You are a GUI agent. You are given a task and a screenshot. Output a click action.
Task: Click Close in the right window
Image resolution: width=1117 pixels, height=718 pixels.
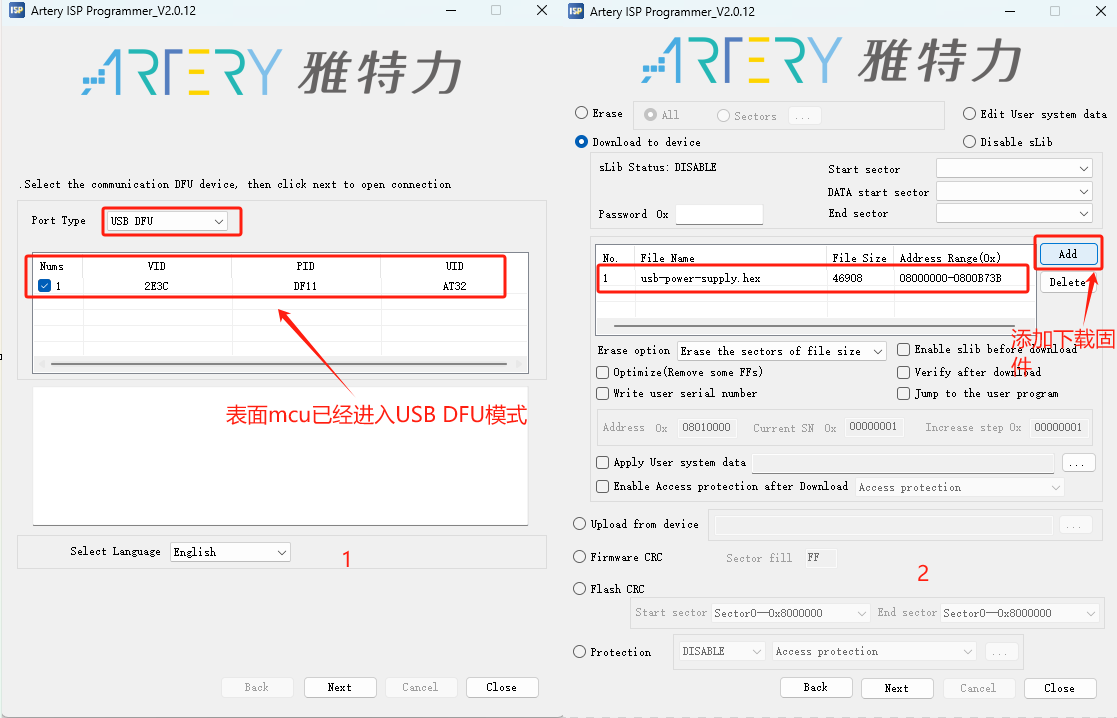[1059, 688]
